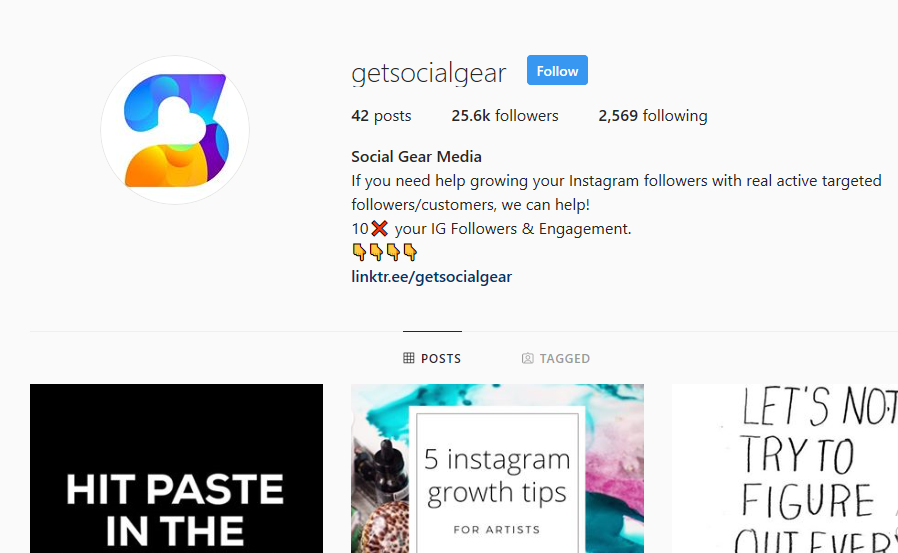Click the Follow button
898x553 pixels.
[x=557, y=70]
